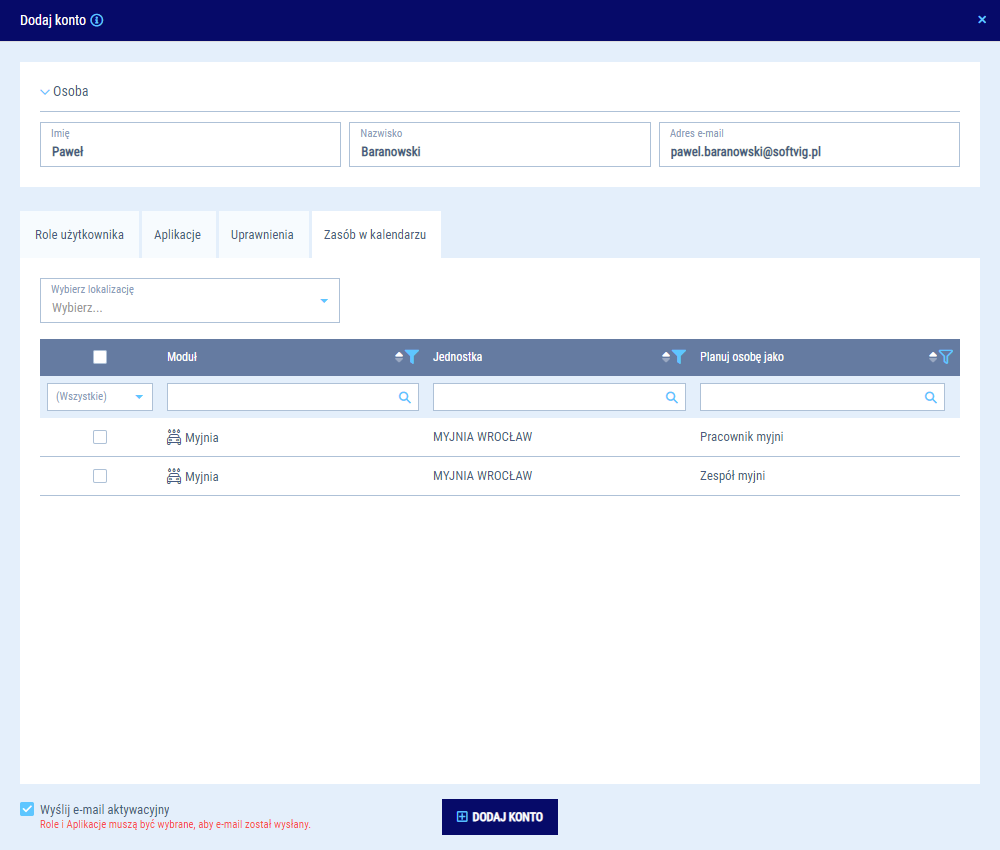Screen dimensions: 1000x850
Task: Click sort arrows in Jednostka column header
Action: point(666,357)
